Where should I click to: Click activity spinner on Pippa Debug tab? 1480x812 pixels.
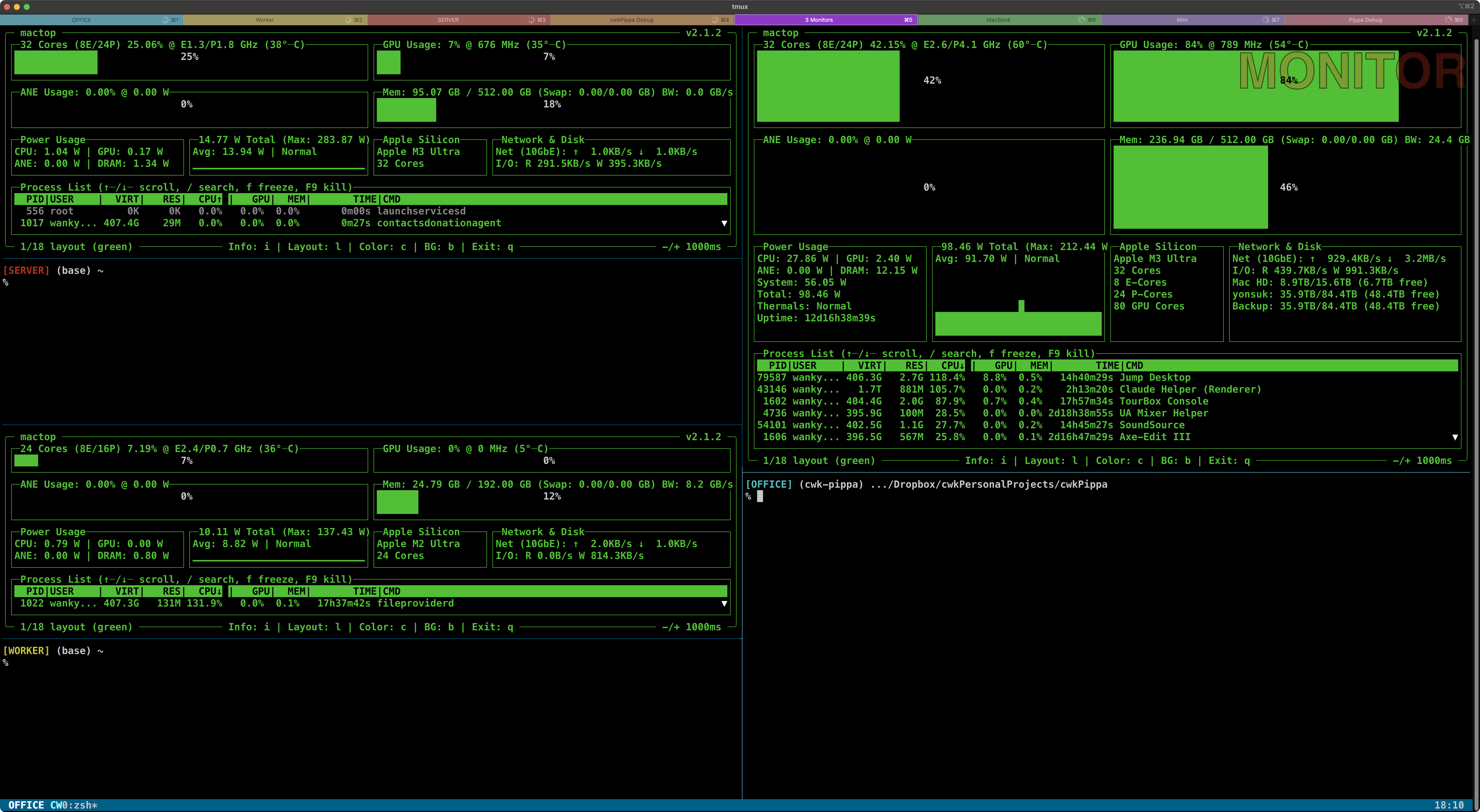(1448, 20)
